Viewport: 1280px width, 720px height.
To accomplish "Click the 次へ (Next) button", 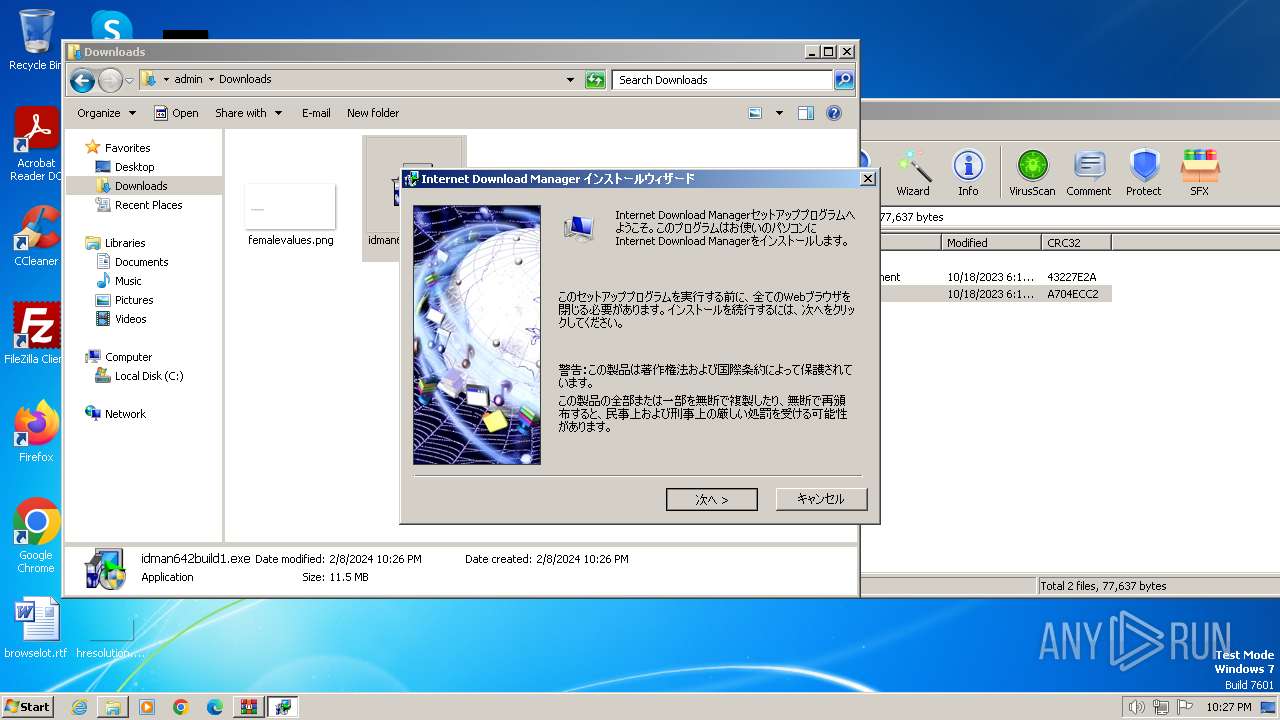I will 711,499.
